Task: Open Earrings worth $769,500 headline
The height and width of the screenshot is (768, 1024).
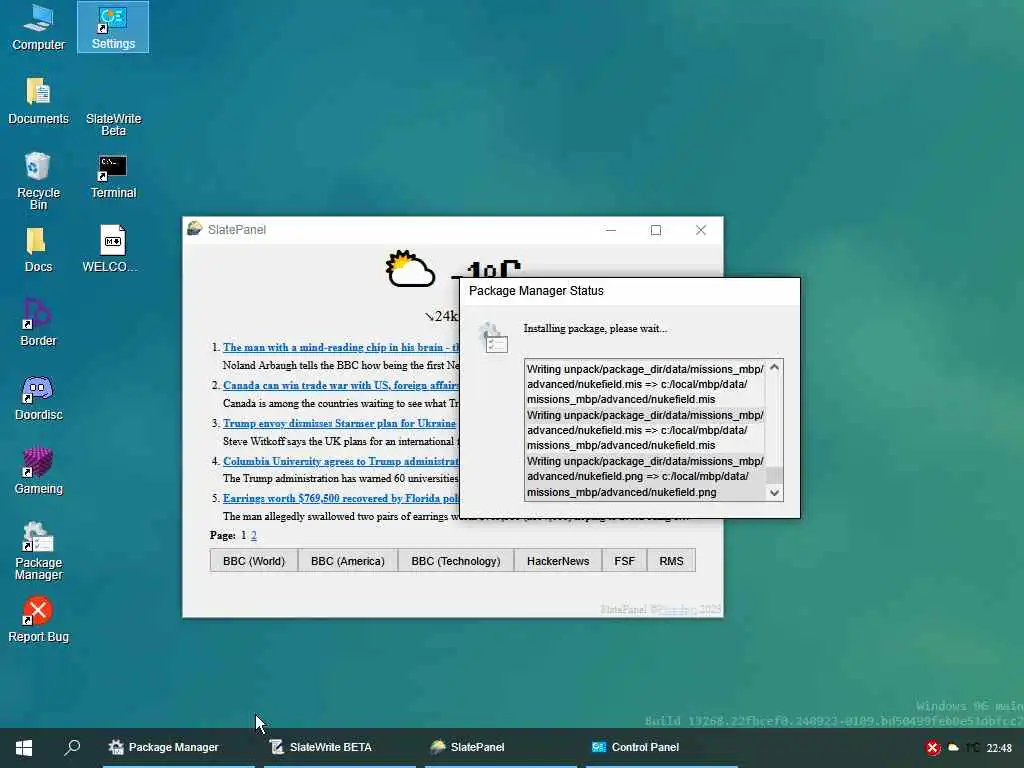Action: pyautogui.click(x=341, y=498)
